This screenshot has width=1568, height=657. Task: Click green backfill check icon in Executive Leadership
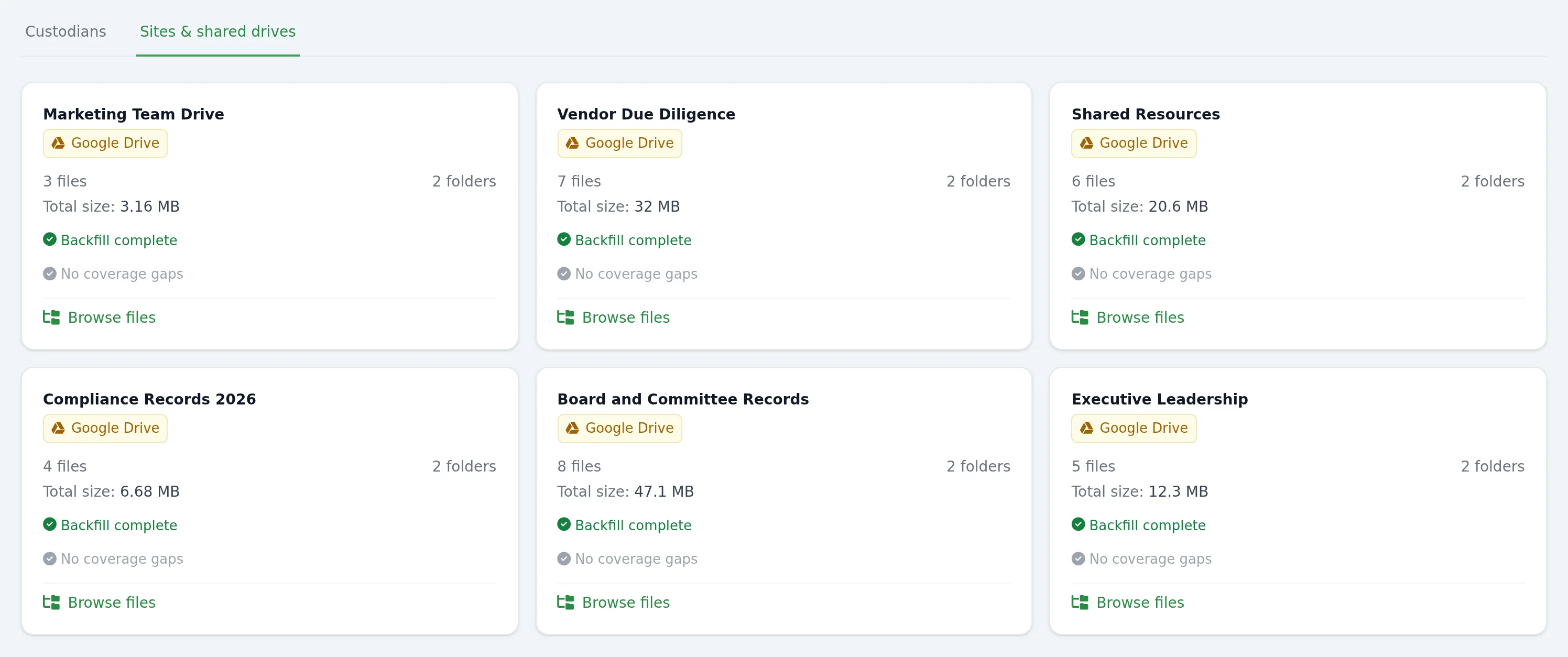(1079, 524)
